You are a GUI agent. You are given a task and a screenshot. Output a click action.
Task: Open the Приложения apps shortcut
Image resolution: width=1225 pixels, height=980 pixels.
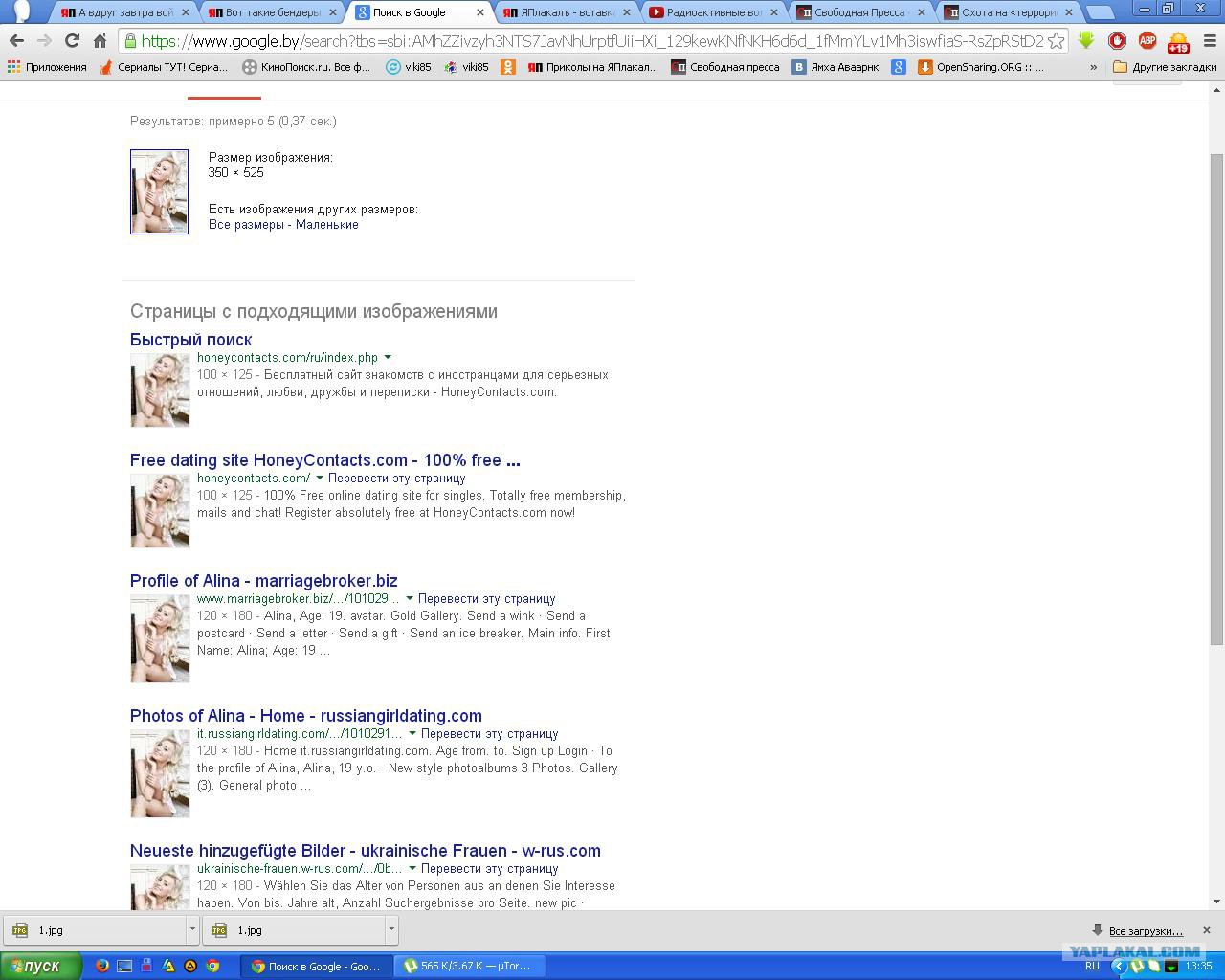tap(47, 67)
